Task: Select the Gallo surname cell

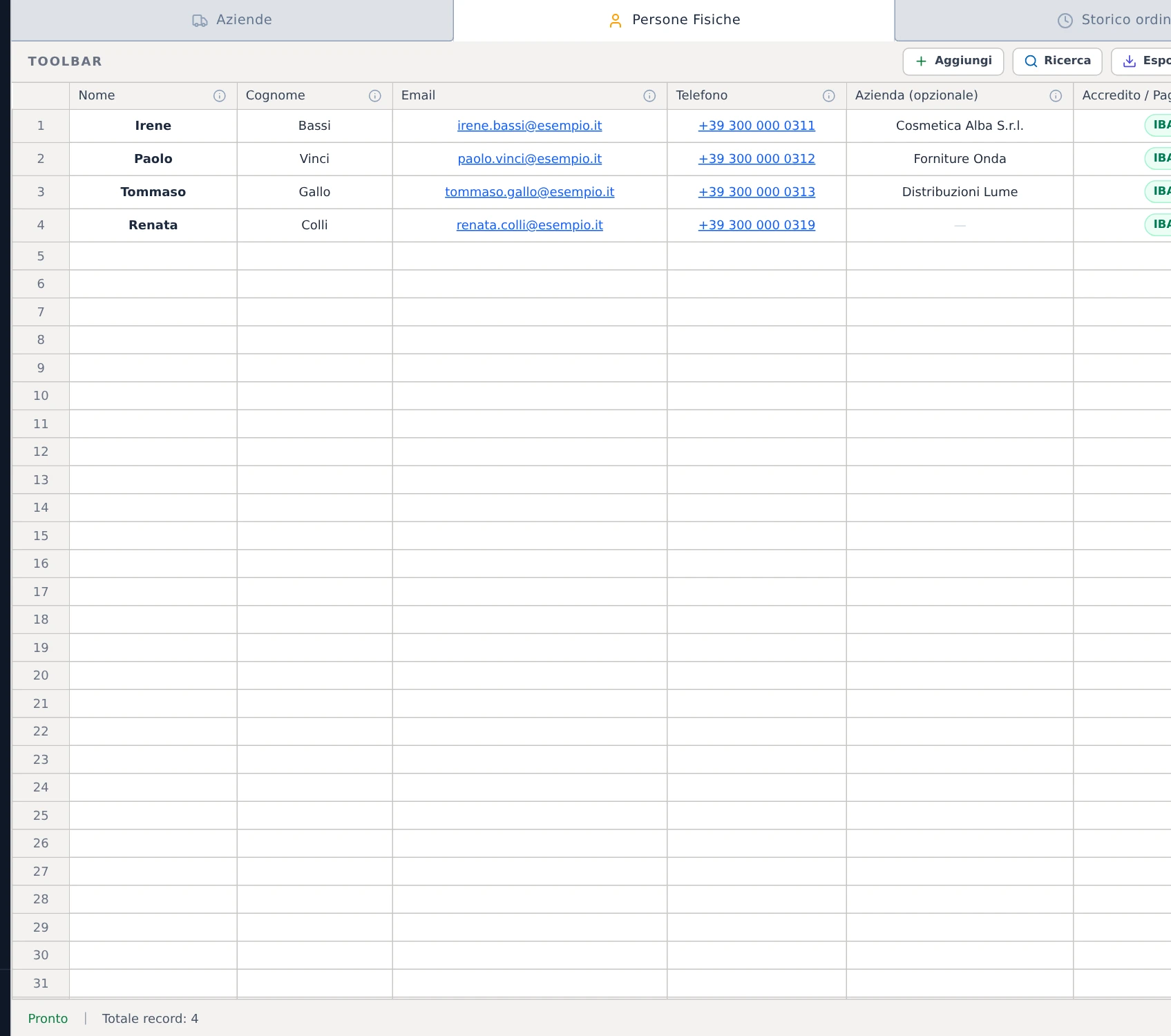Action: [x=314, y=192]
